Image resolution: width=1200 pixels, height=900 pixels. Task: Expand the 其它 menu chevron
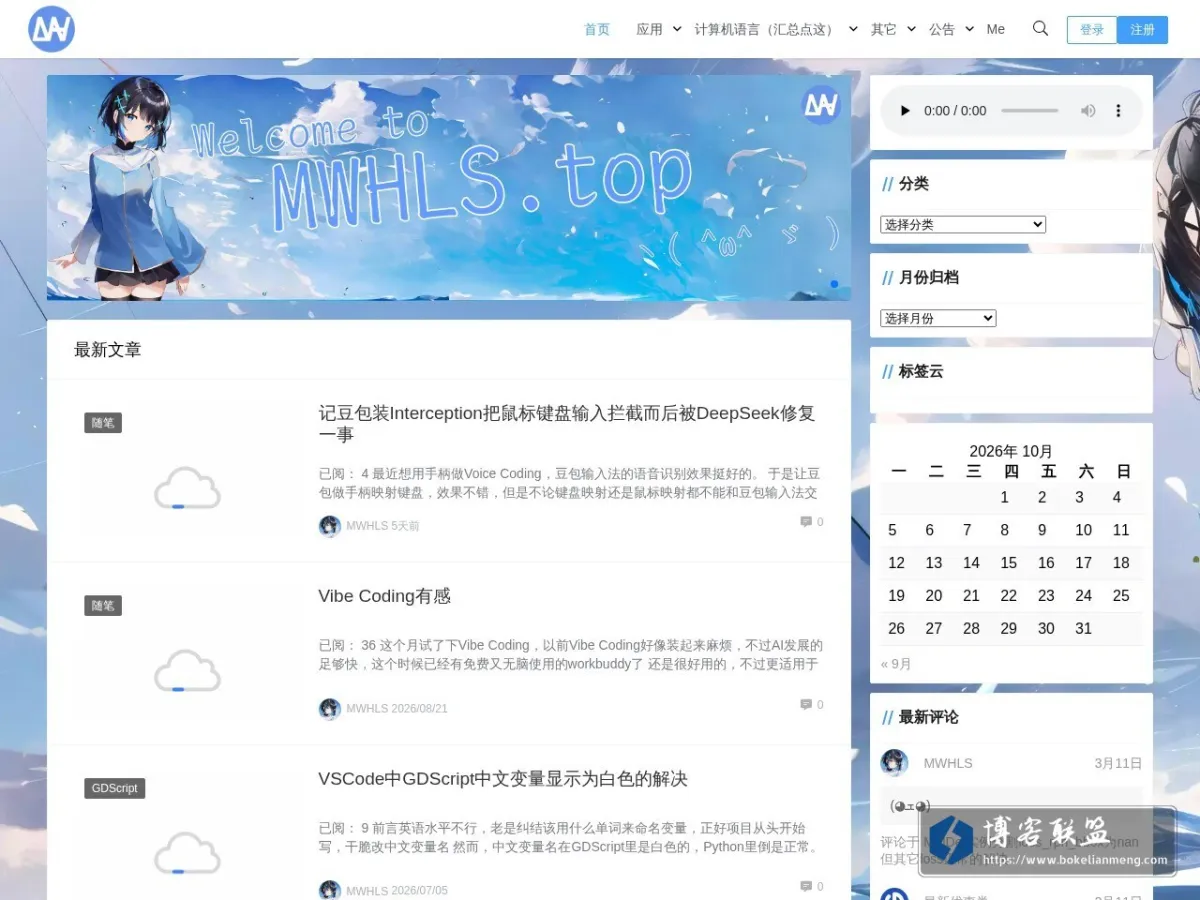pos(911,29)
